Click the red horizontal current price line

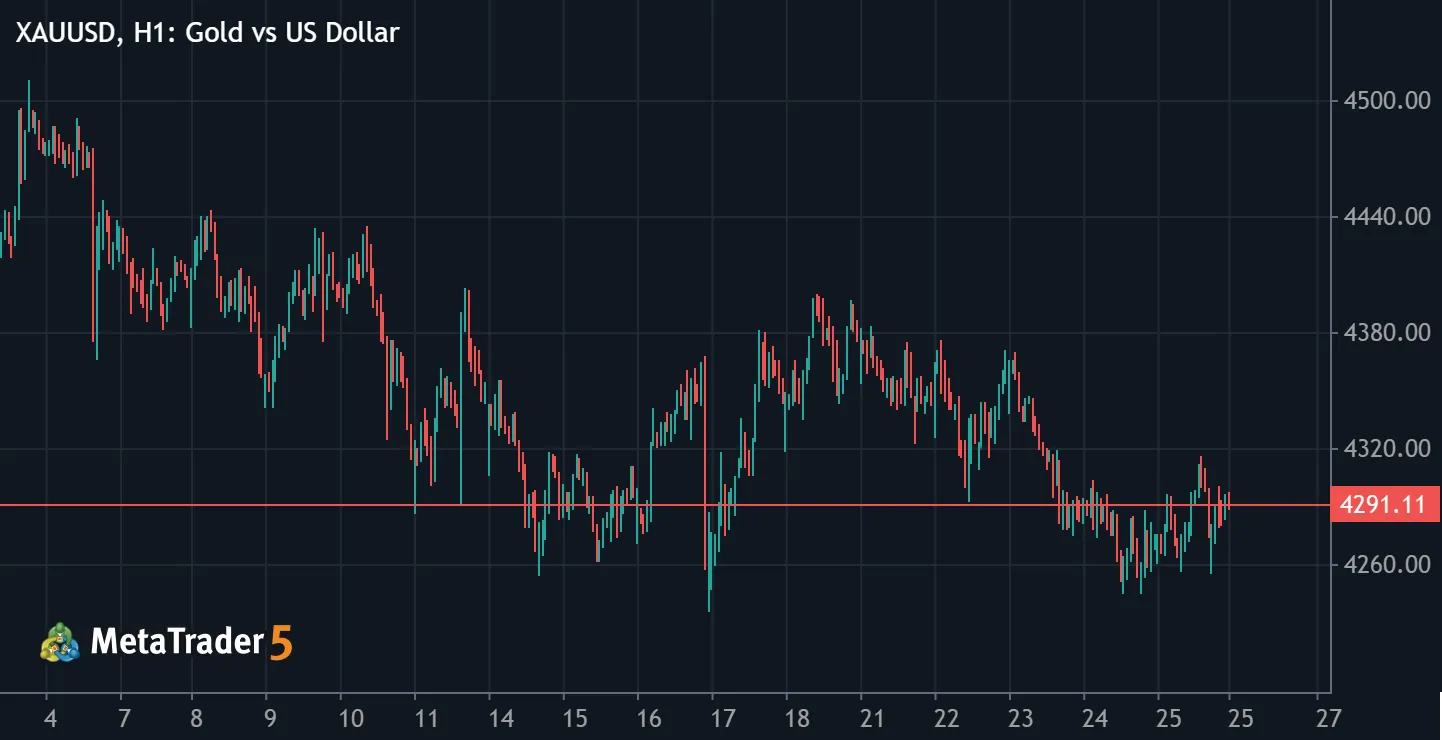point(665,505)
